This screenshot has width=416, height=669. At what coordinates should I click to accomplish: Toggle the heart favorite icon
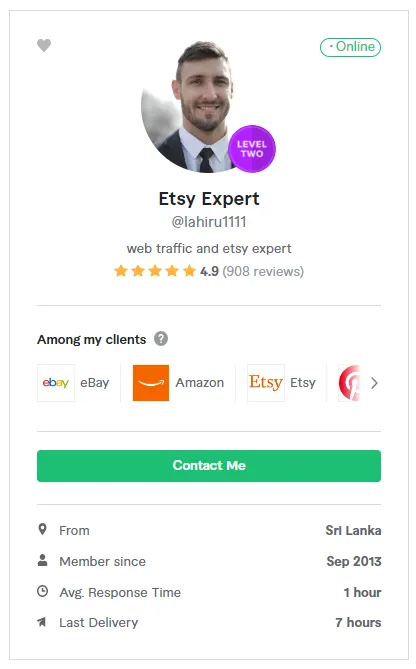(x=44, y=45)
